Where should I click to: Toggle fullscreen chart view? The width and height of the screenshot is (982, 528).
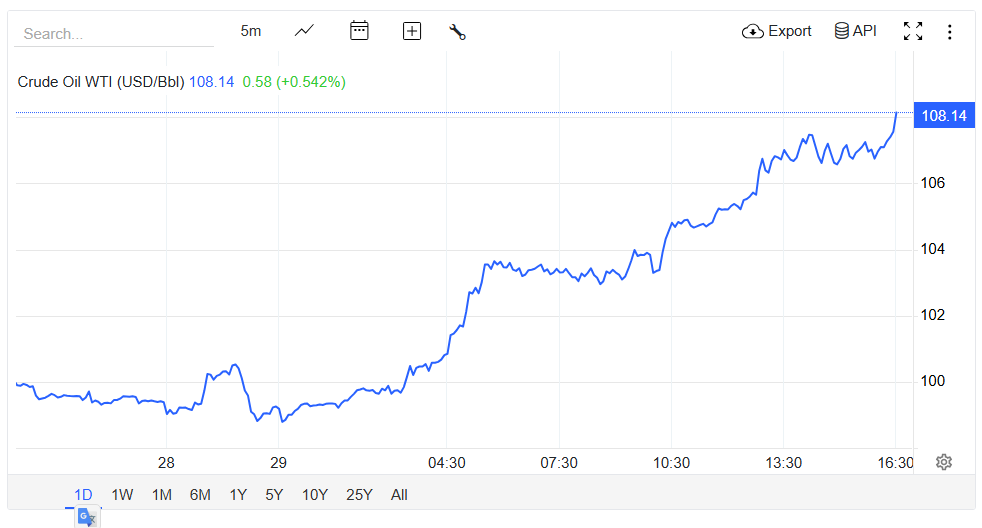913,31
